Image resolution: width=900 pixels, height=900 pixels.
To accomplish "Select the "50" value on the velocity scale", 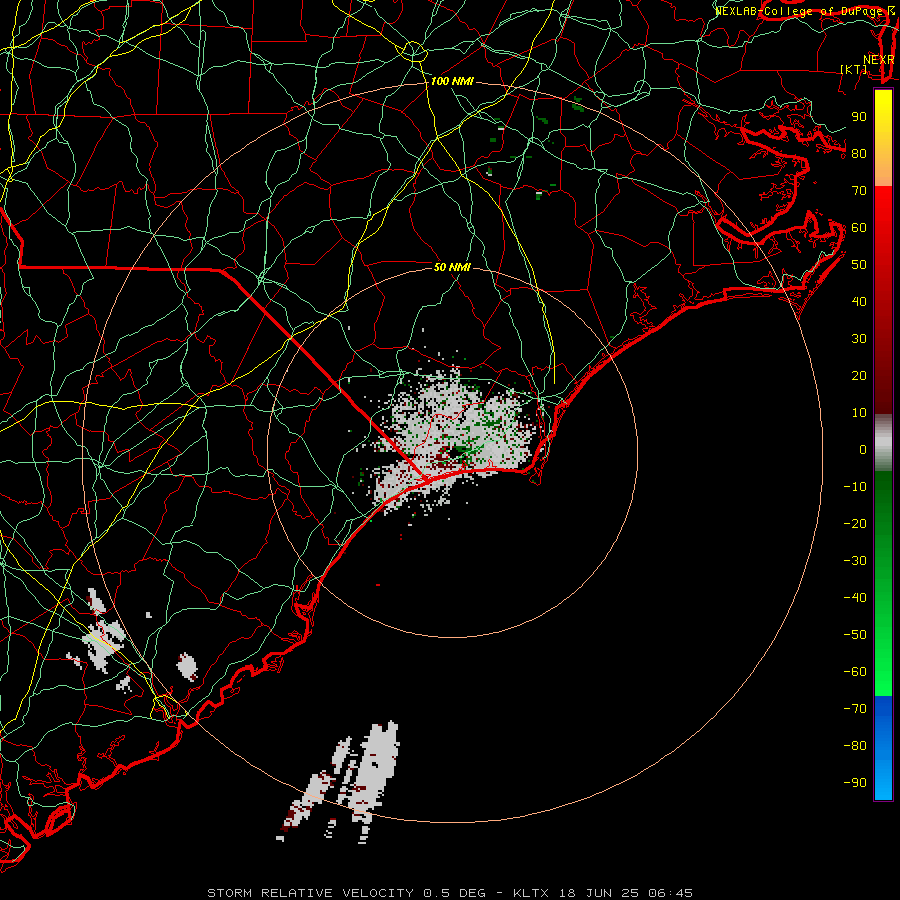I will pos(859,265).
